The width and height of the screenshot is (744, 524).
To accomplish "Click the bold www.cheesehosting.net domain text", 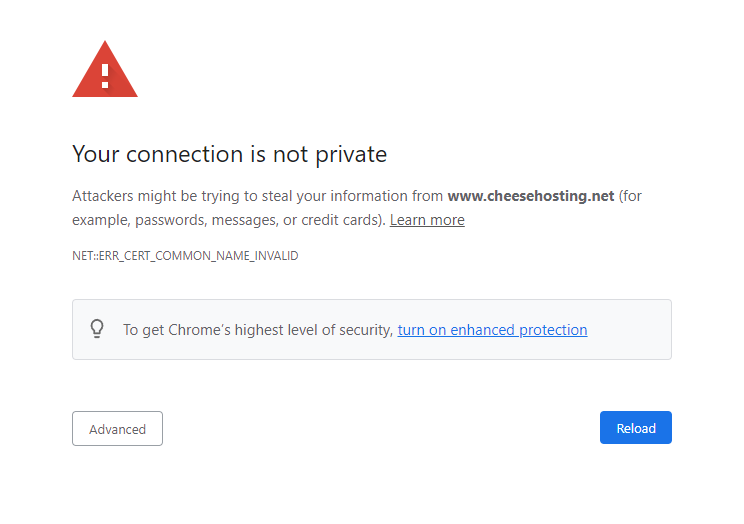I will (530, 196).
